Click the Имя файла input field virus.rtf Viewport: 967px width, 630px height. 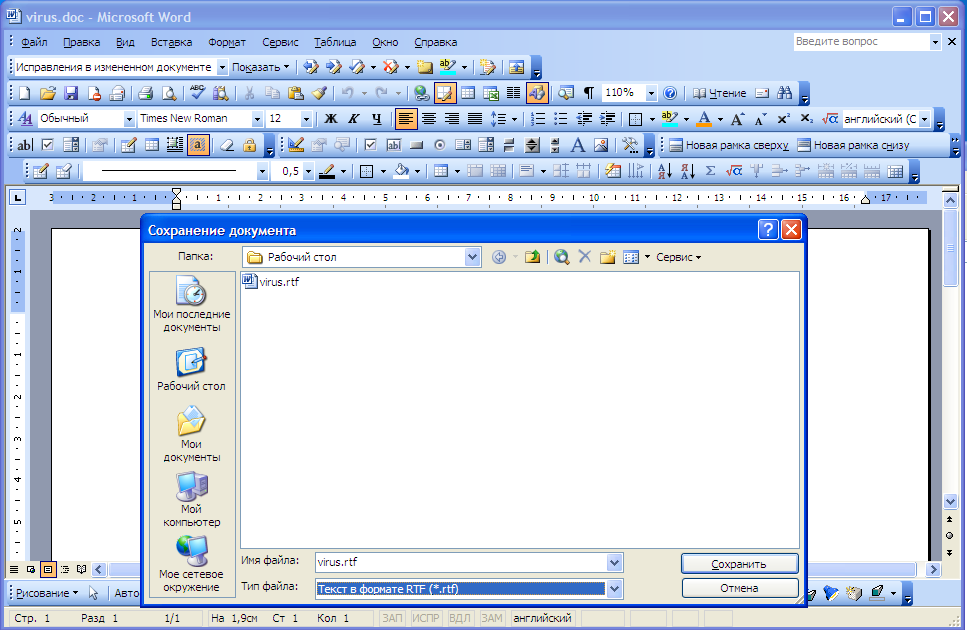click(461, 562)
